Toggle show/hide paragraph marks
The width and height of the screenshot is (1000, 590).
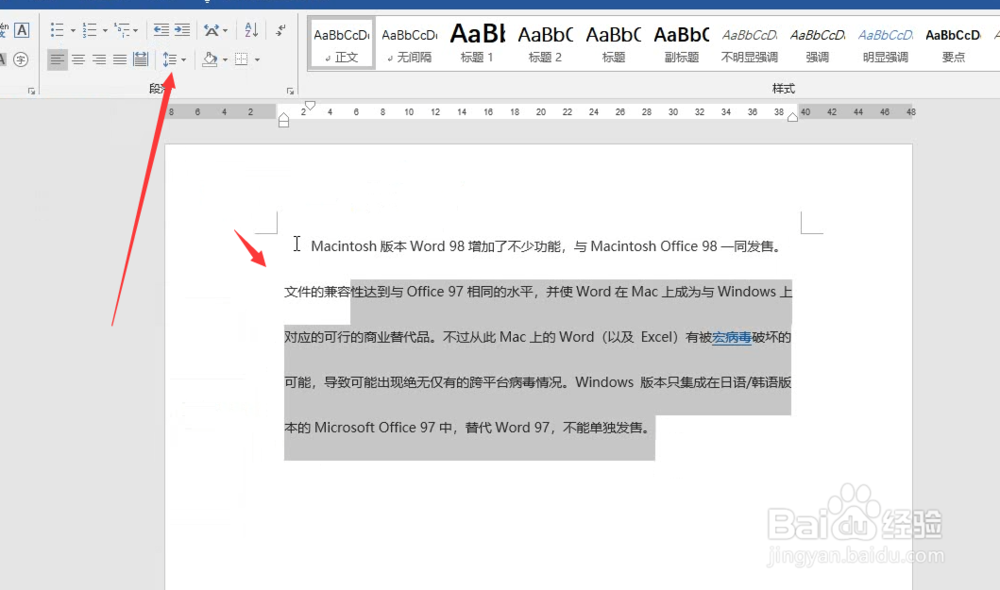pos(281,30)
